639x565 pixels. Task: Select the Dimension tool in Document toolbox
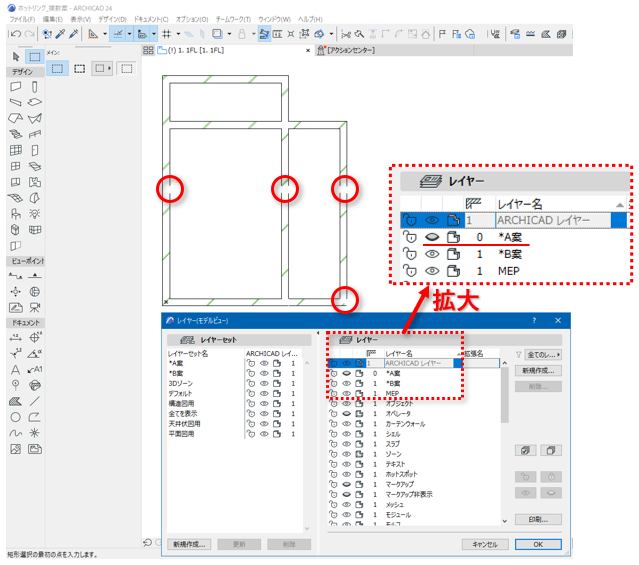click(x=16, y=337)
